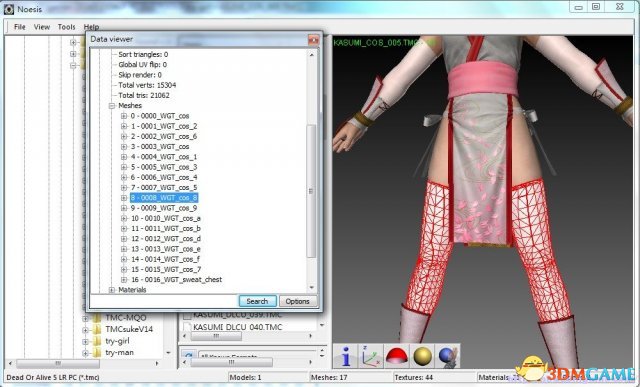Screen dimensions: 640x387
Task: Click the Data viewer search input field
Action: (x=164, y=301)
